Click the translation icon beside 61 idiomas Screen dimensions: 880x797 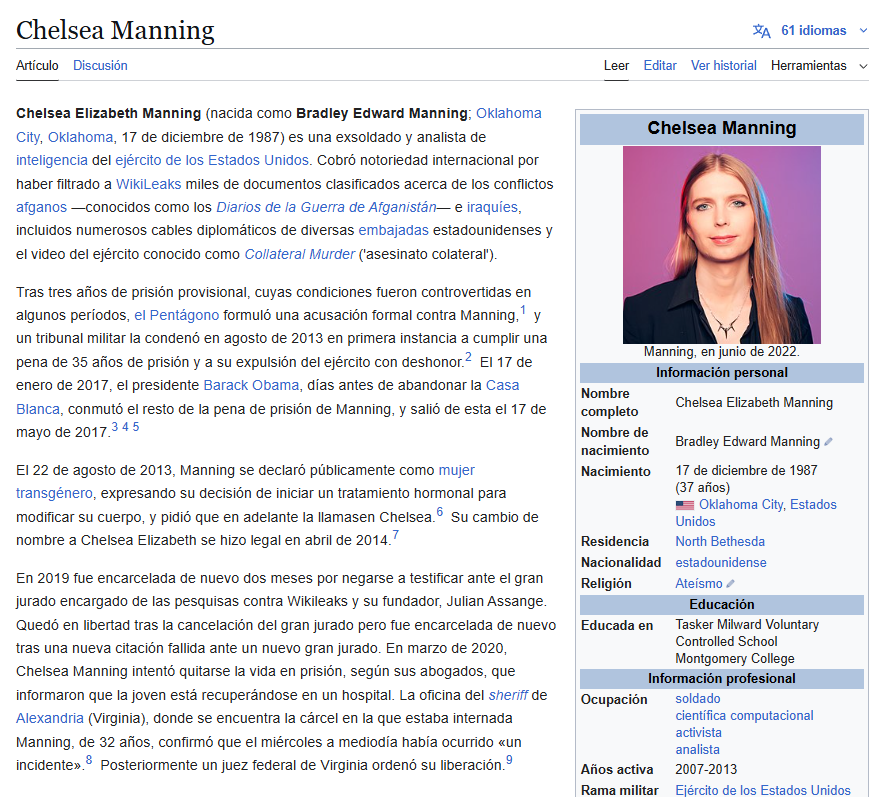762,31
